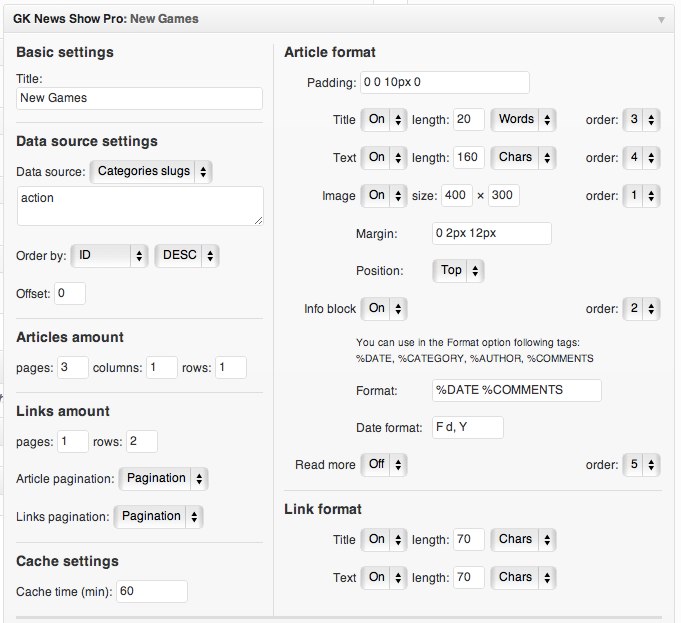Toggle the Image On selector
This screenshot has height=623, width=681.
pos(383,195)
